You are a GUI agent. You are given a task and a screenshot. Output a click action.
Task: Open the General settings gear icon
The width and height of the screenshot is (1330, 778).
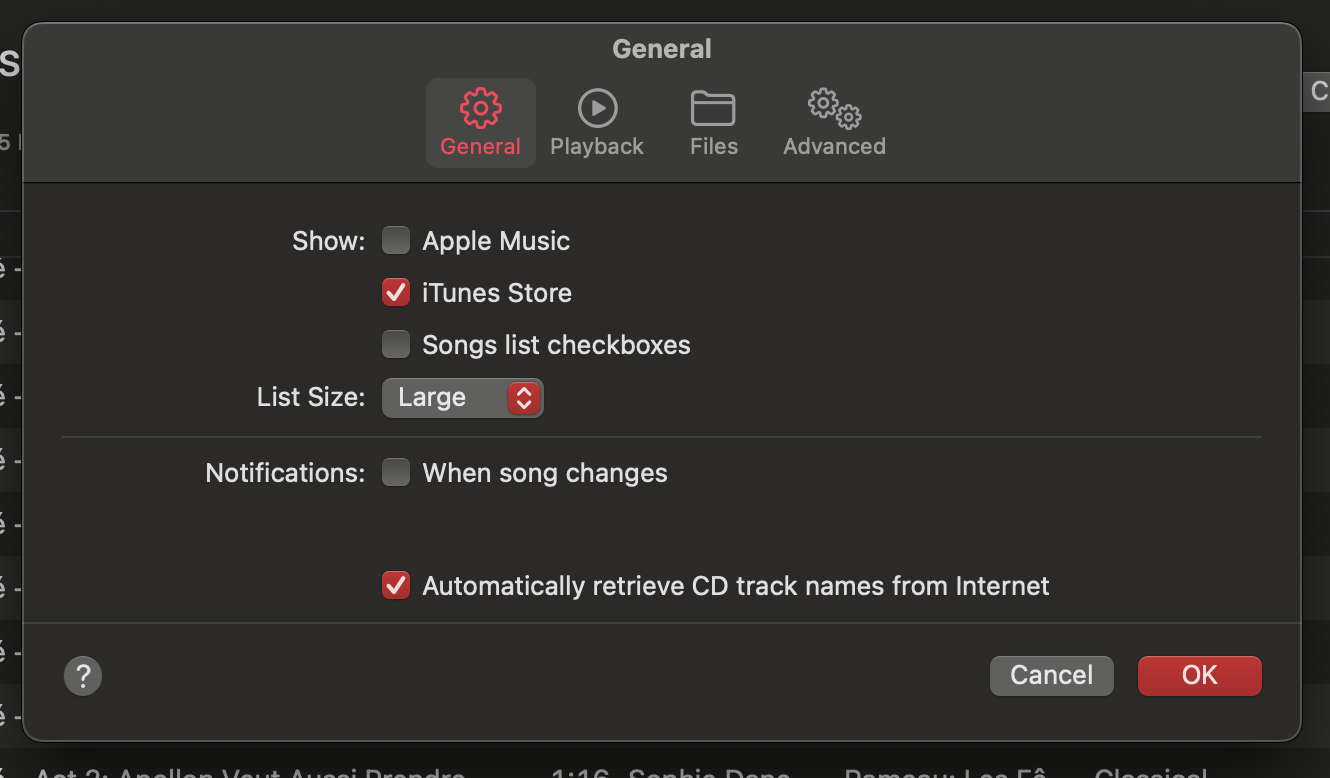point(480,108)
